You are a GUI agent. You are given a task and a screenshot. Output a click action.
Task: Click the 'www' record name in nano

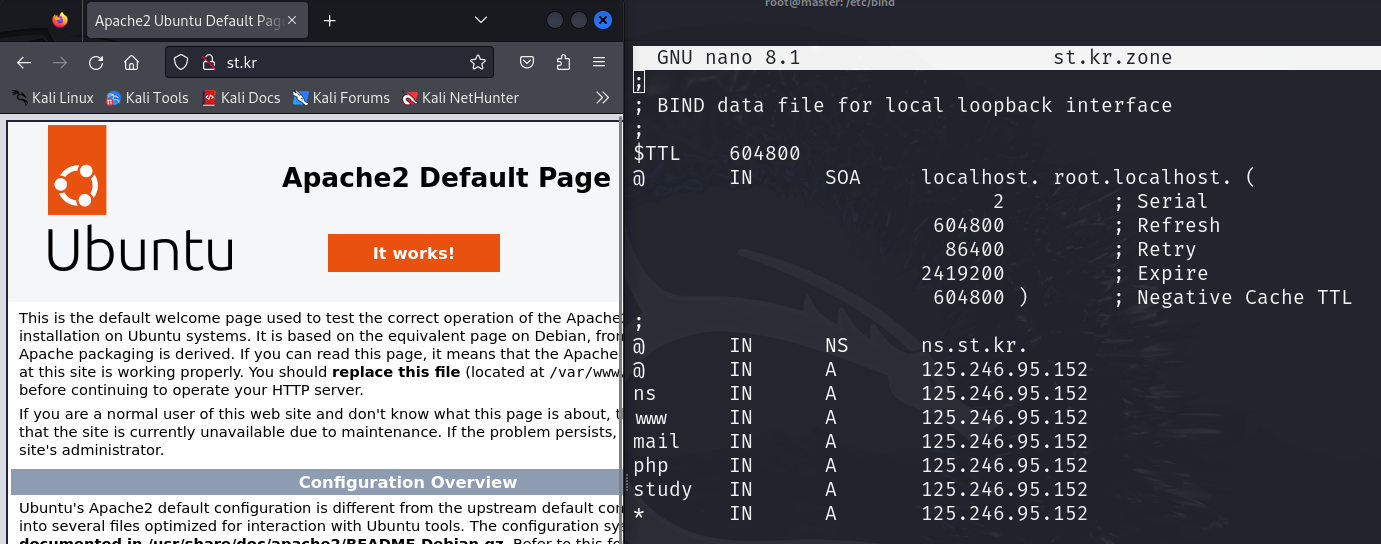pos(650,417)
